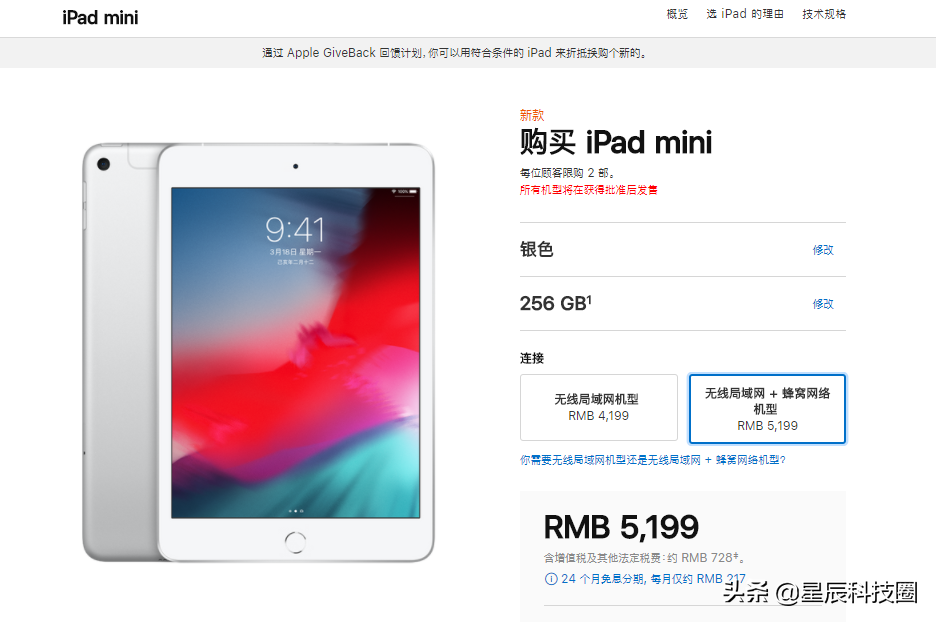
Task: Click the 购买 iPad mini heading
Action: pyautogui.click(x=616, y=142)
